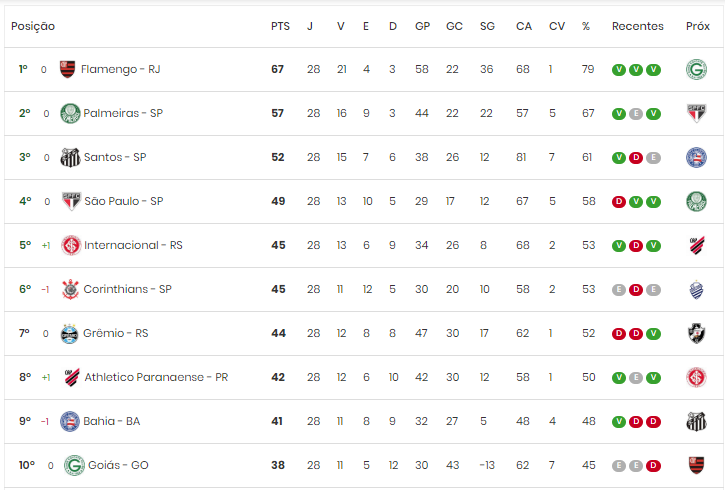Sort table by PTS column header
The height and width of the screenshot is (490, 725).
coord(280,26)
